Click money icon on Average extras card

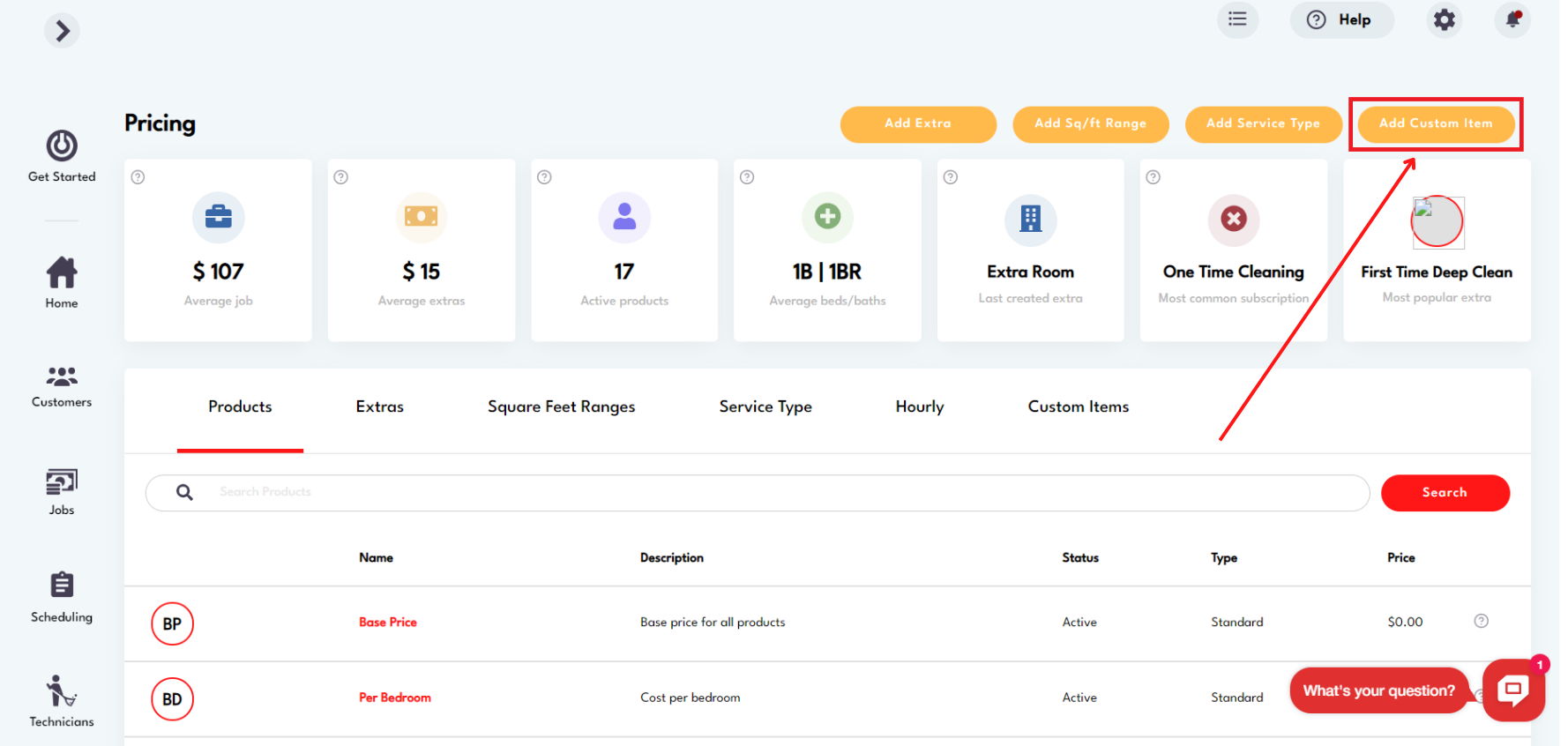422,217
